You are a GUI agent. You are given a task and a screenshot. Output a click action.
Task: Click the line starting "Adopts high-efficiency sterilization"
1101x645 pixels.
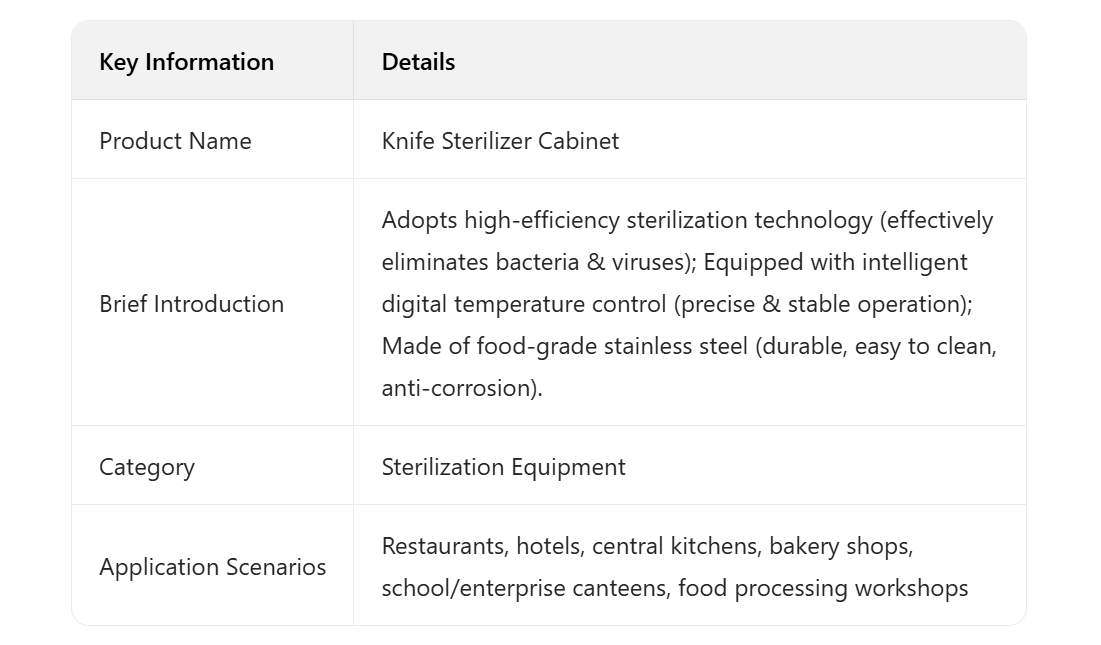(687, 220)
